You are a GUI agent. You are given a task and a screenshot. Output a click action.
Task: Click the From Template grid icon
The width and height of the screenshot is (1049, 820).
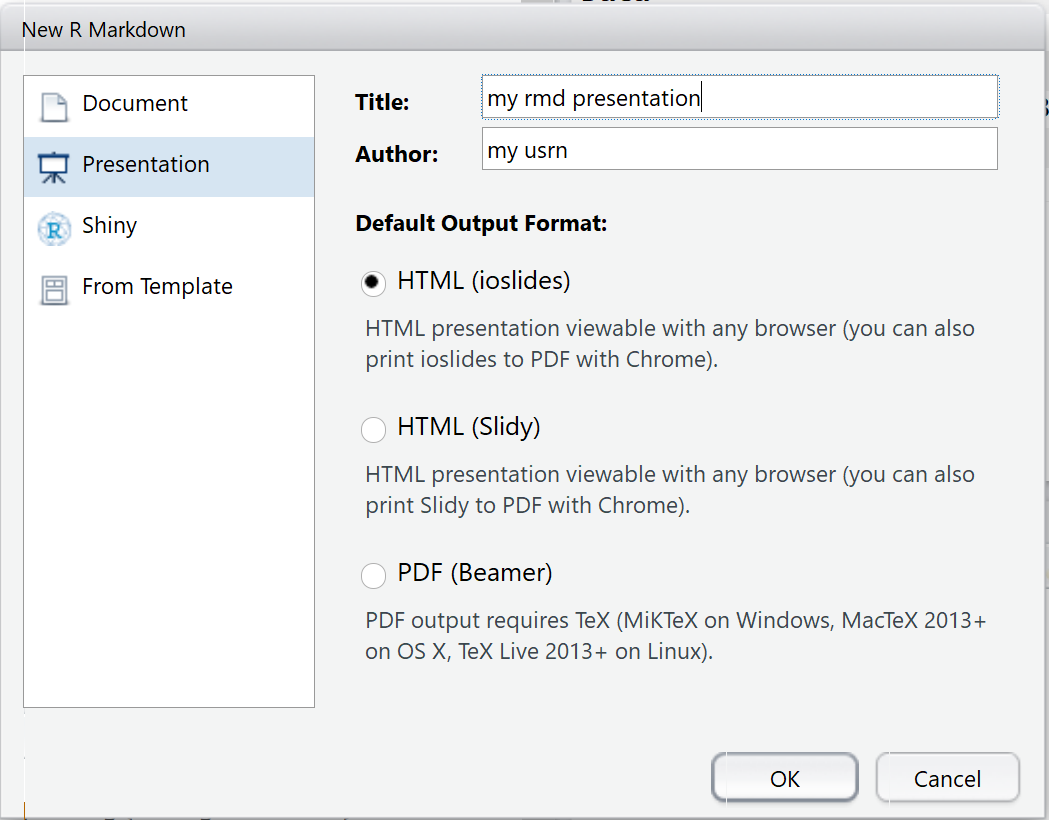[52, 288]
